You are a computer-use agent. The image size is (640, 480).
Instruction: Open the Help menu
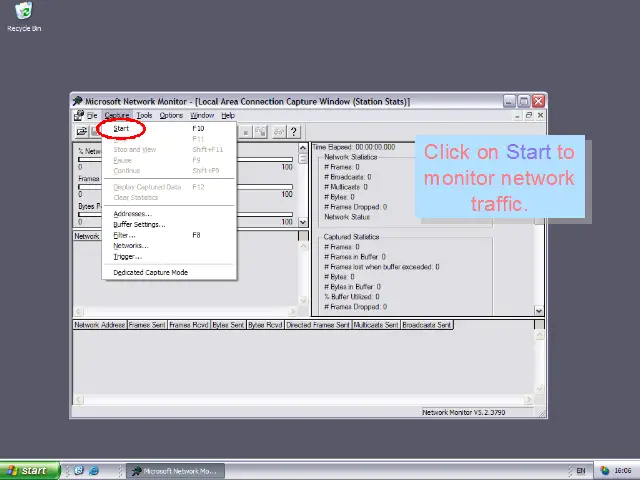point(228,116)
